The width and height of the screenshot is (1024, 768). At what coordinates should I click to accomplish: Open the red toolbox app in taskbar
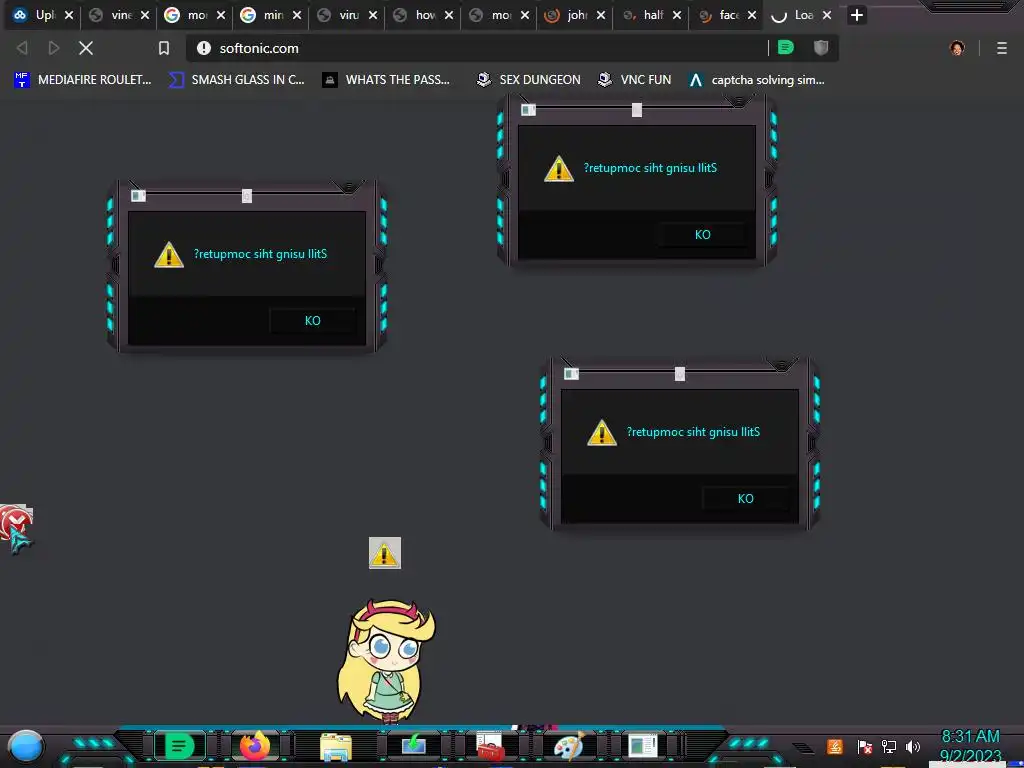(490, 746)
